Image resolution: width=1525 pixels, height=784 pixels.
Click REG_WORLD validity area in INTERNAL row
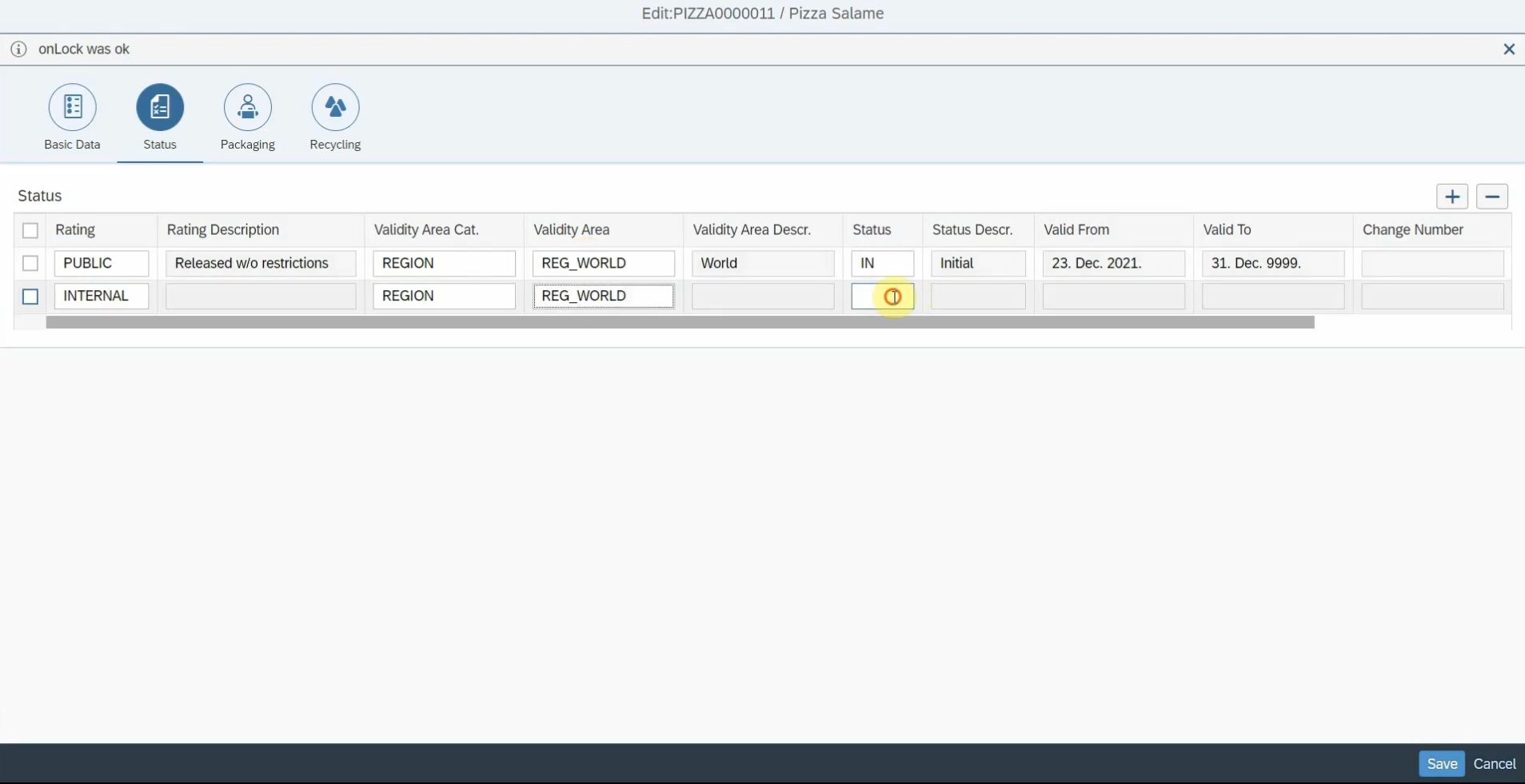coord(604,296)
